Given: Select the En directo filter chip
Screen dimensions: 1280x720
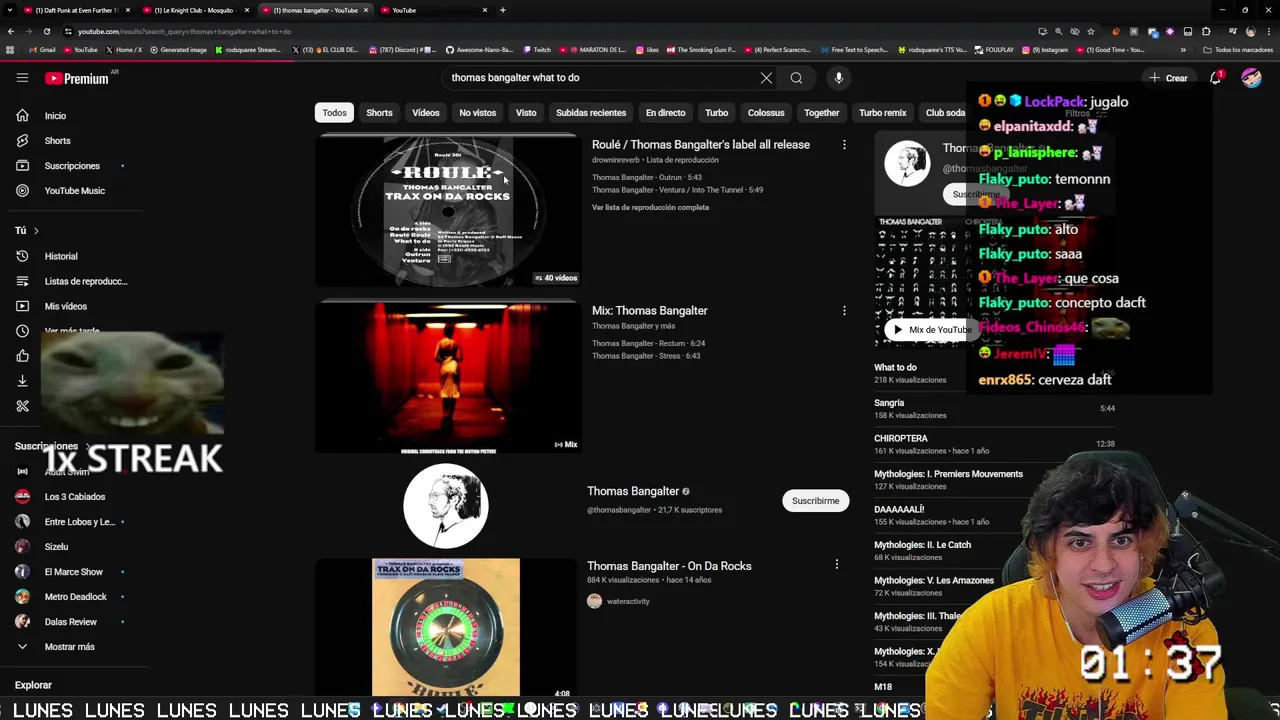Looking at the screenshot, I should 665,113.
